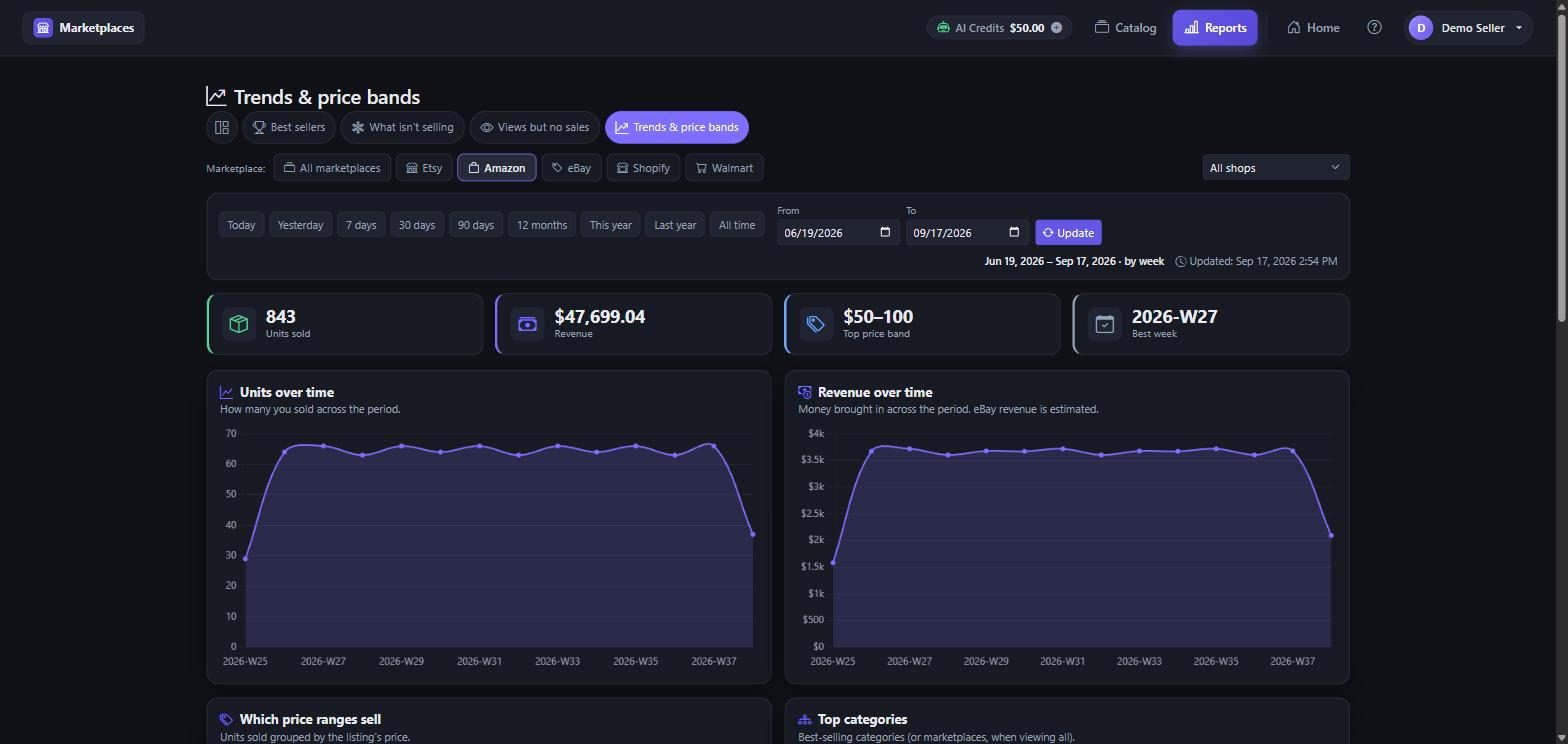Add AI credits with the plus icon
The image size is (1568, 744).
[x=1056, y=28]
